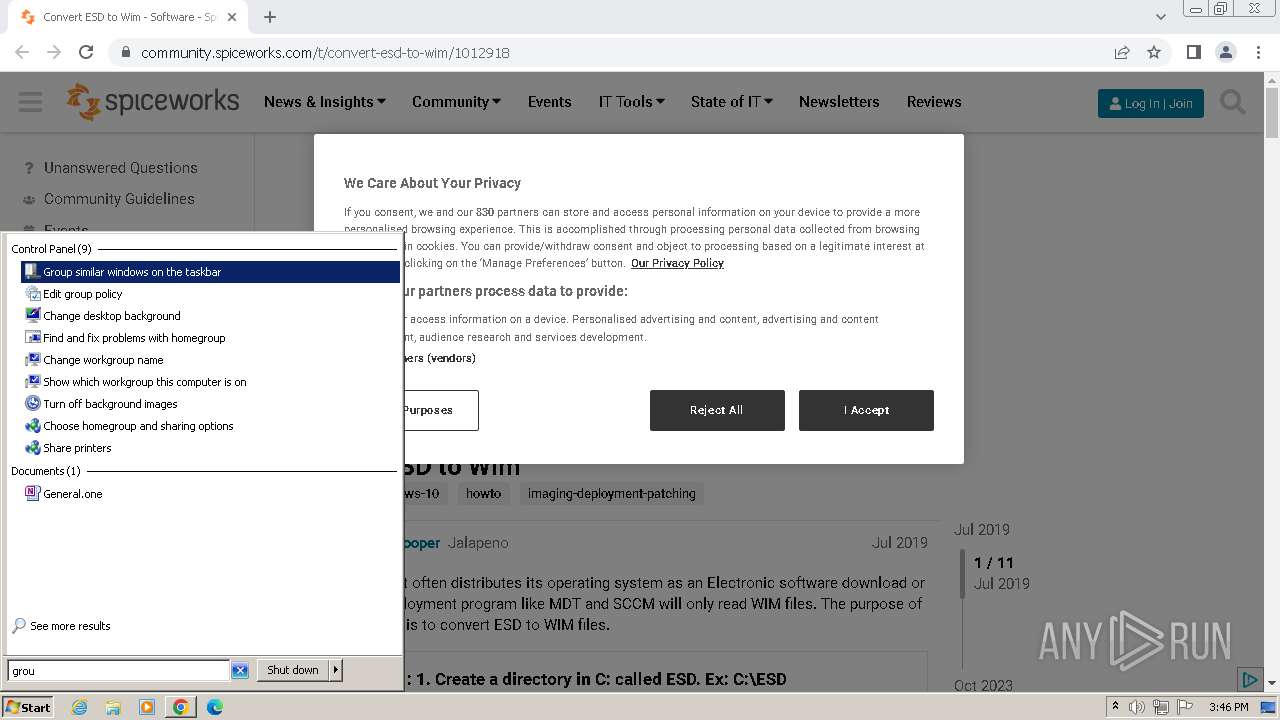Click the Shut down button
Screen dimensions: 1280x720
[x=293, y=670]
